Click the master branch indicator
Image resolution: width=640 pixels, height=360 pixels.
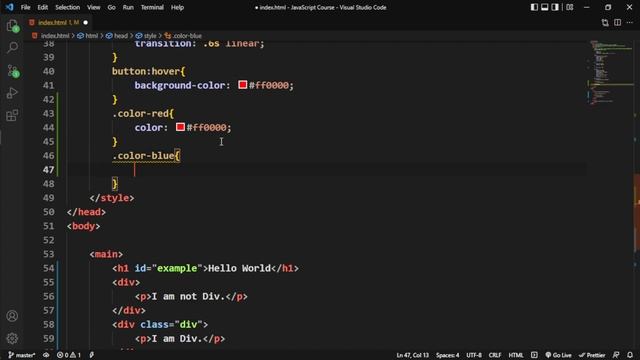tap(22, 355)
